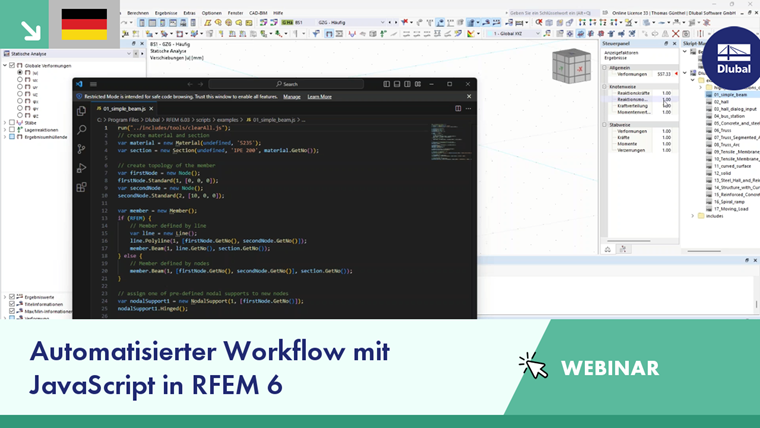Open the Statische Analyse dropdown
This screenshot has width=760, height=428.
click(x=129, y=54)
